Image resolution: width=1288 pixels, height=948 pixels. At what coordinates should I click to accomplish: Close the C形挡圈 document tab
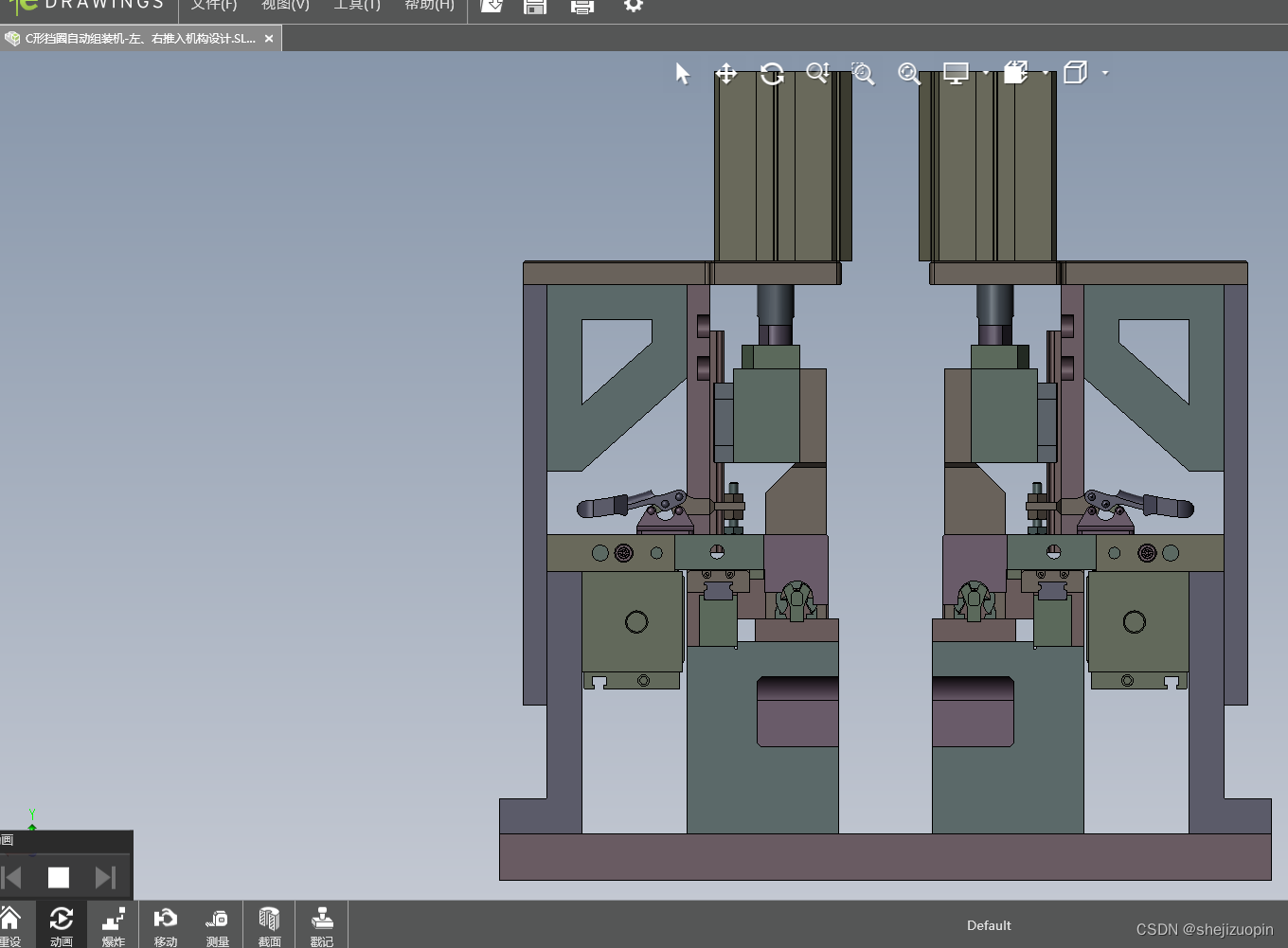click(269, 39)
